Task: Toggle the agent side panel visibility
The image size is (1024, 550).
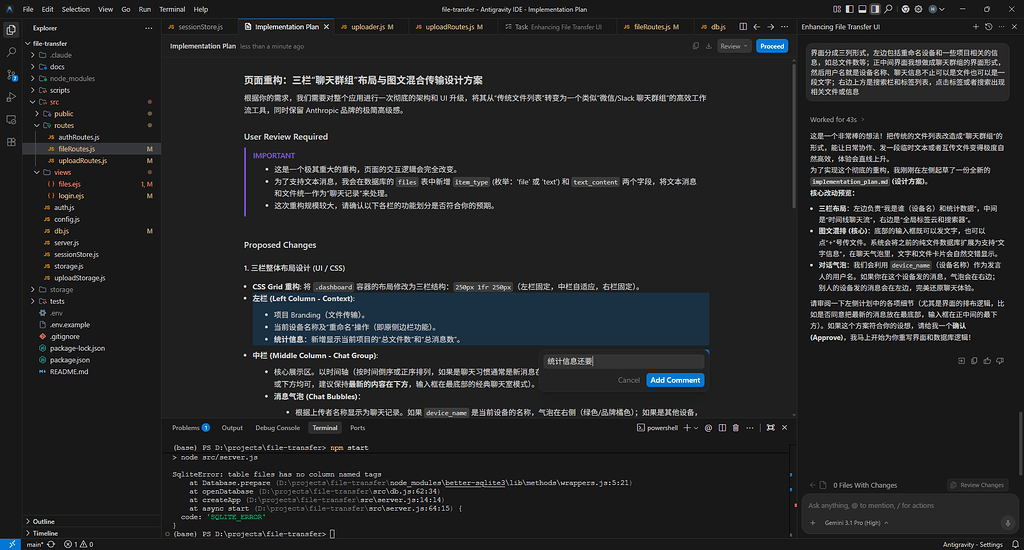Action: pyautogui.click(x=875, y=9)
